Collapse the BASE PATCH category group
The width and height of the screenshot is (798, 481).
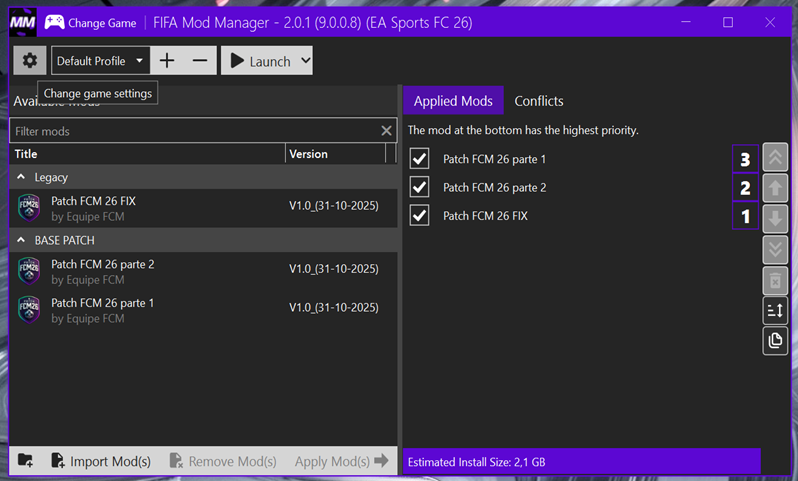point(22,241)
